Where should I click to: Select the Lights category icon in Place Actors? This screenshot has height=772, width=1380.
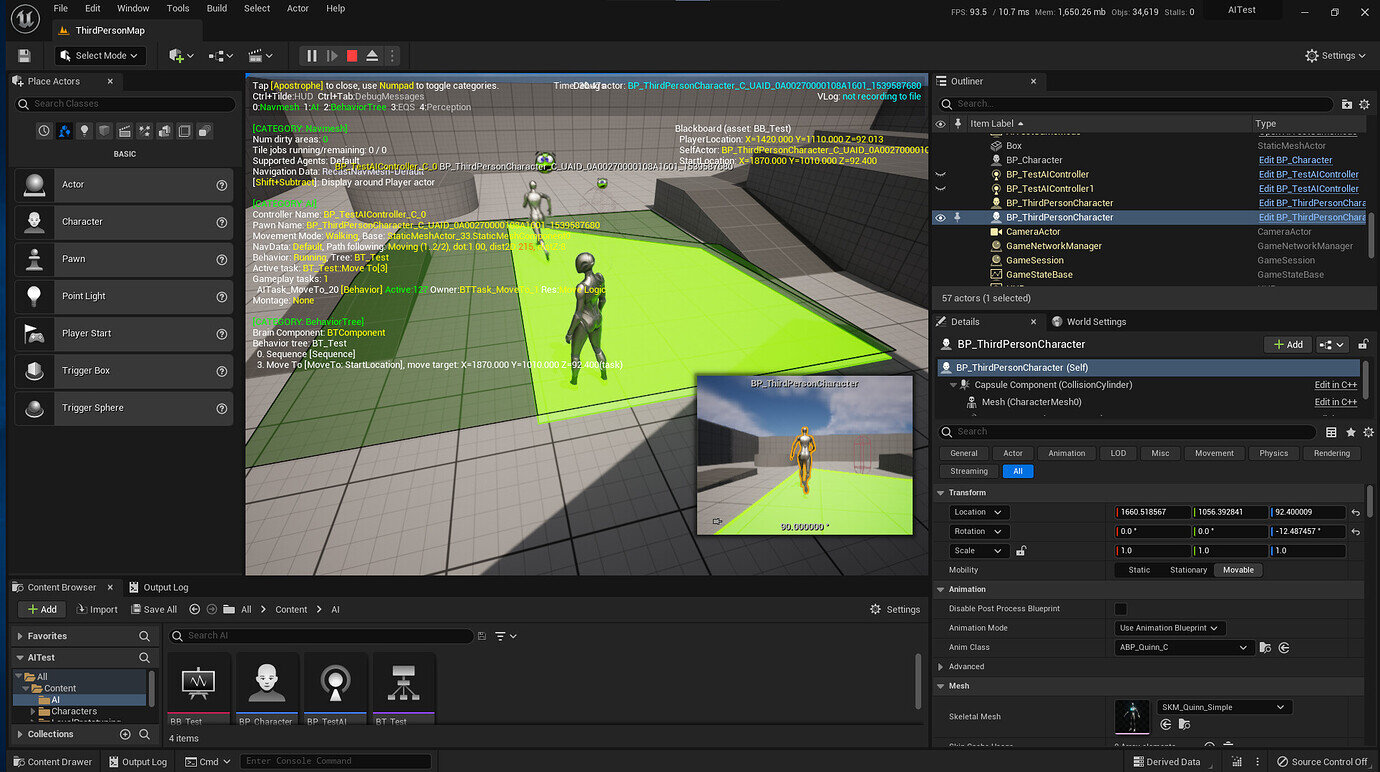coord(84,131)
